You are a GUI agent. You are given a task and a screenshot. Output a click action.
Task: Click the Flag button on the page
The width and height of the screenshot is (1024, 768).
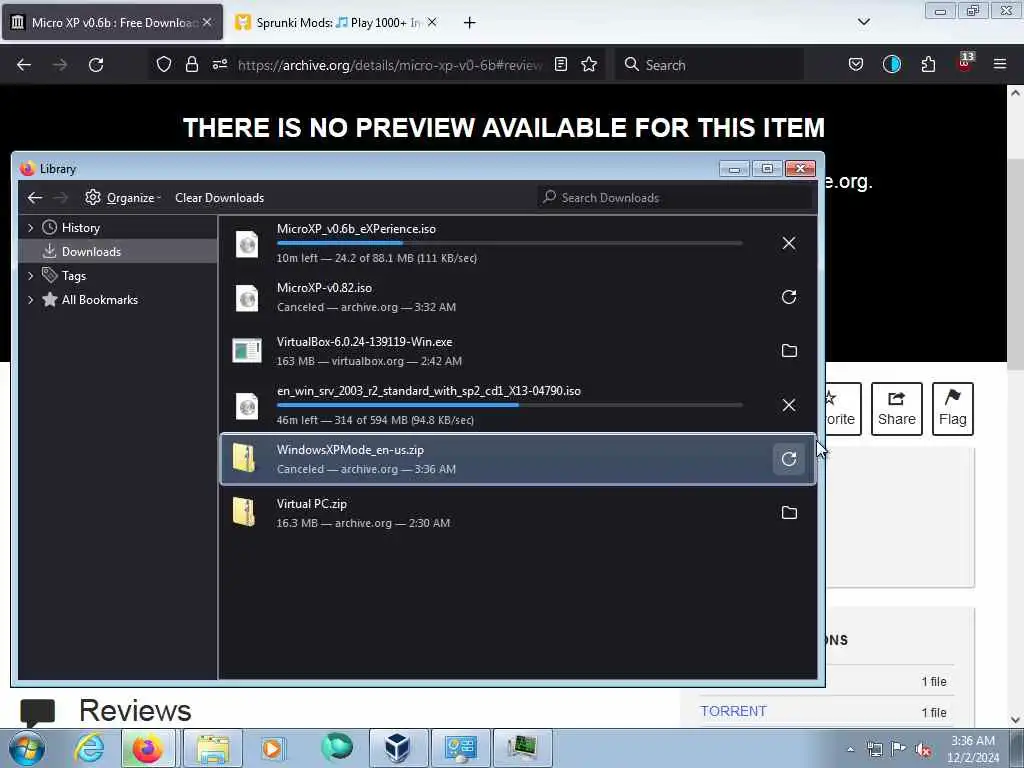coord(952,409)
